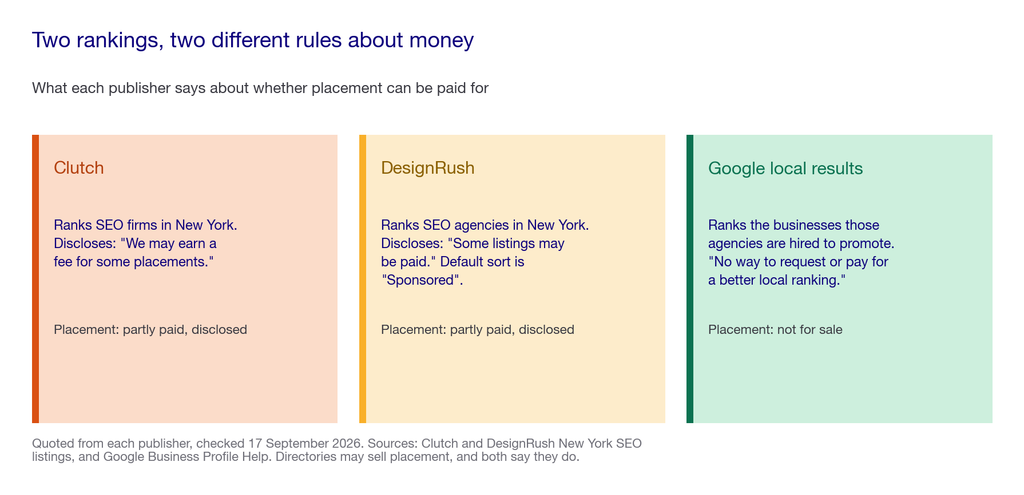This screenshot has width=1024, height=495.
Task: Click the title "Two rankings, two different rules about money"
Action: (x=253, y=40)
